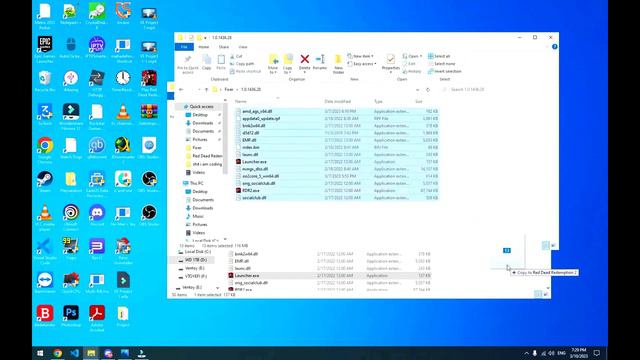
Task: Show hidden tray icons chevron in taskbar
Action: click(x=527, y=353)
